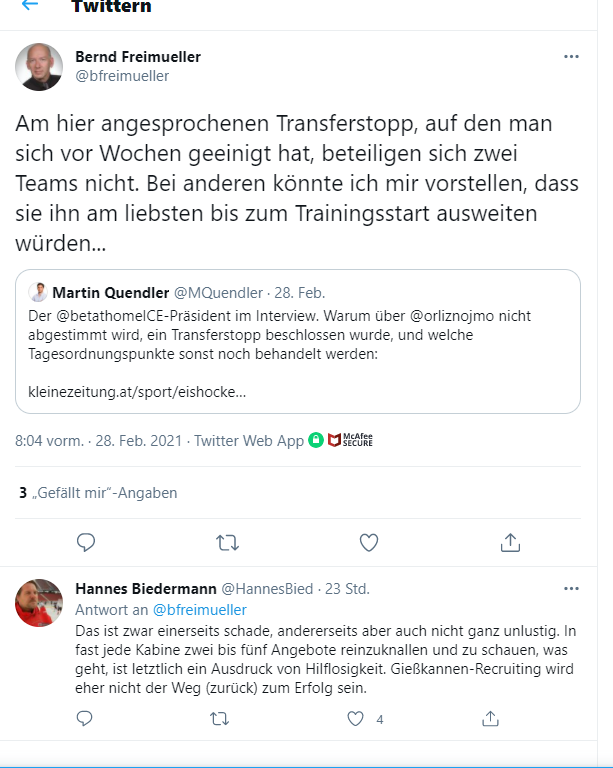The width and height of the screenshot is (613, 768).
Task: Click the back arrow next to Twittern
Action: click(x=29, y=5)
